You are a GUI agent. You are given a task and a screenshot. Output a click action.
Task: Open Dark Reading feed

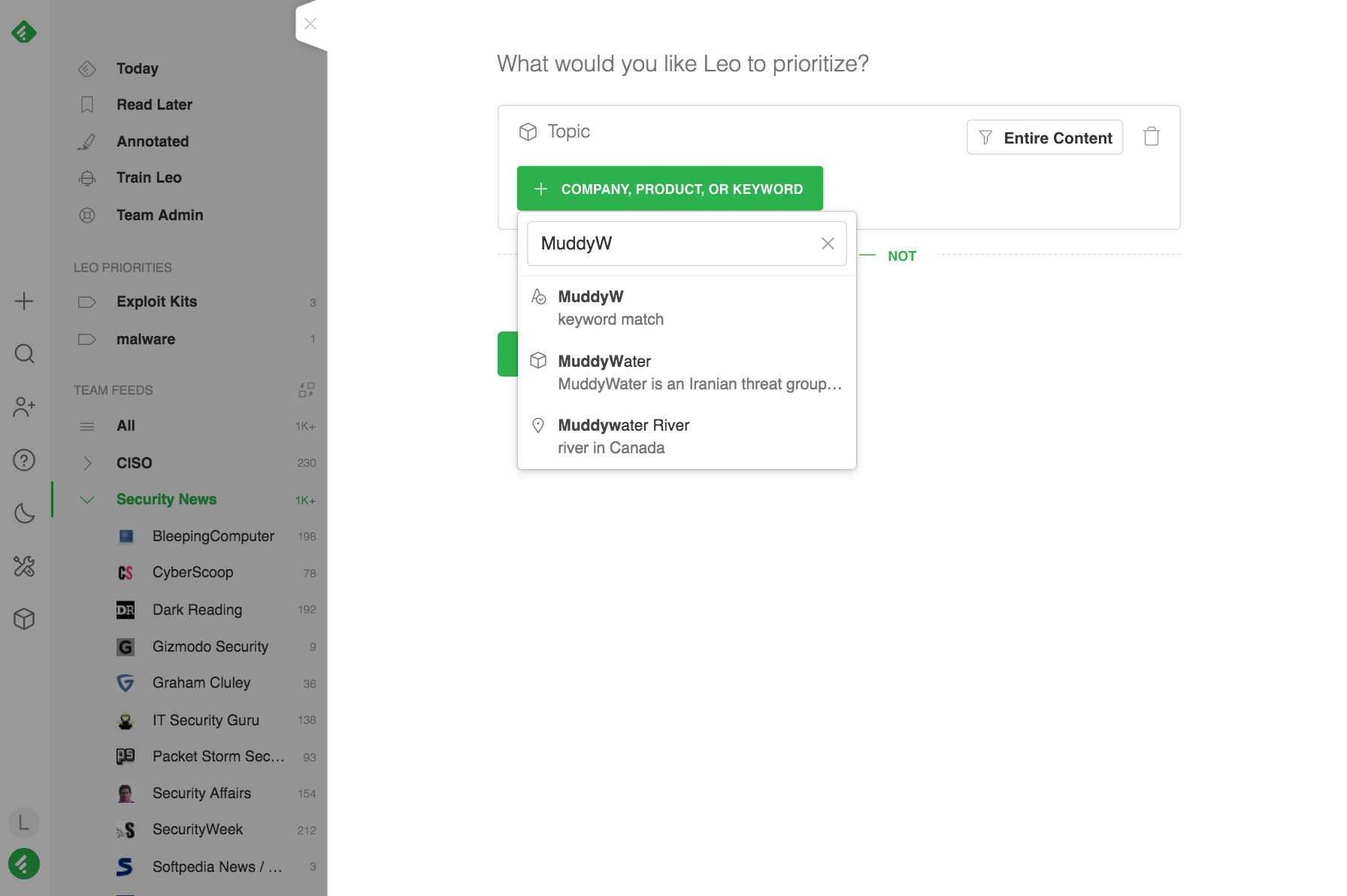[x=197, y=610]
